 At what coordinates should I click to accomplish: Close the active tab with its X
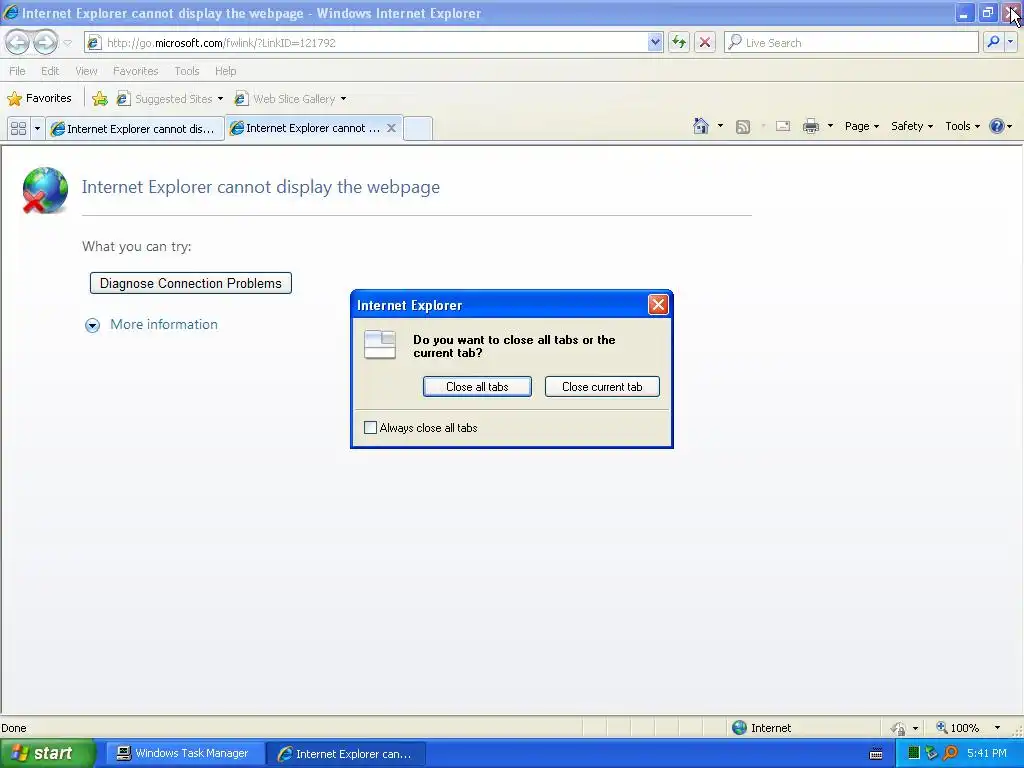pyautogui.click(x=391, y=128)
